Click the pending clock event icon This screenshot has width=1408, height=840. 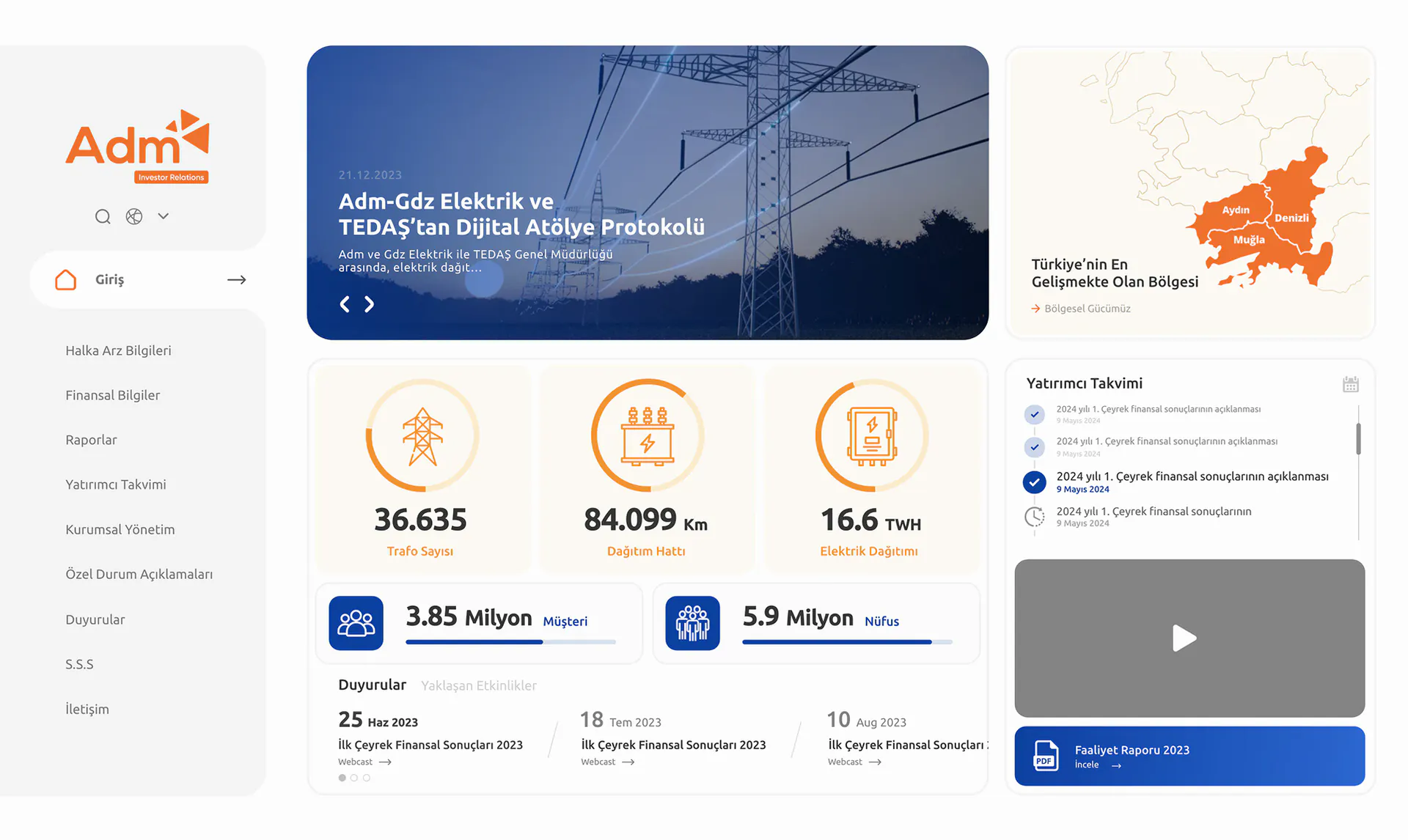pos(1035,517)
